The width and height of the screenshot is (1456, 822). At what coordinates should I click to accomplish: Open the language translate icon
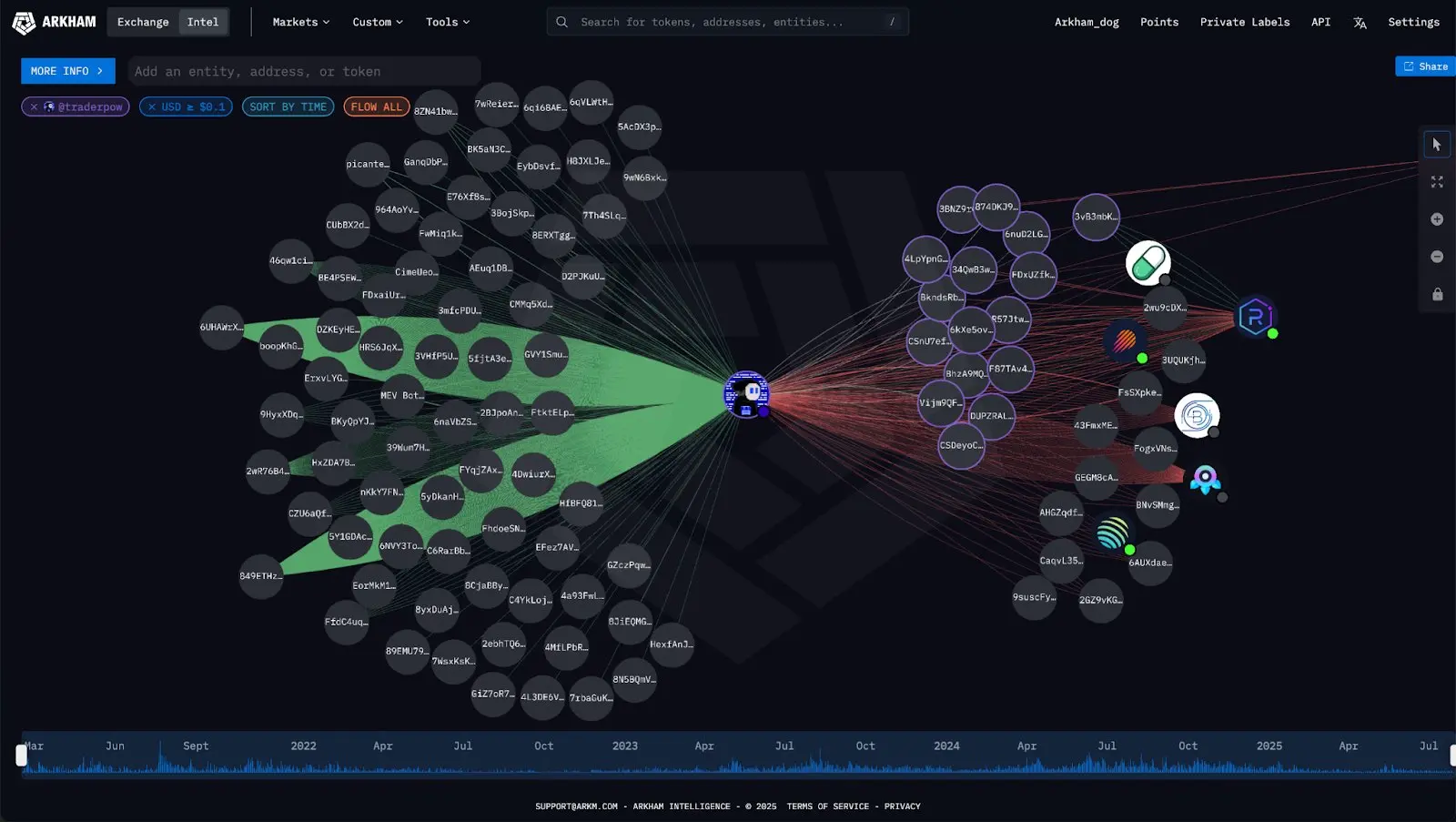1360,23
